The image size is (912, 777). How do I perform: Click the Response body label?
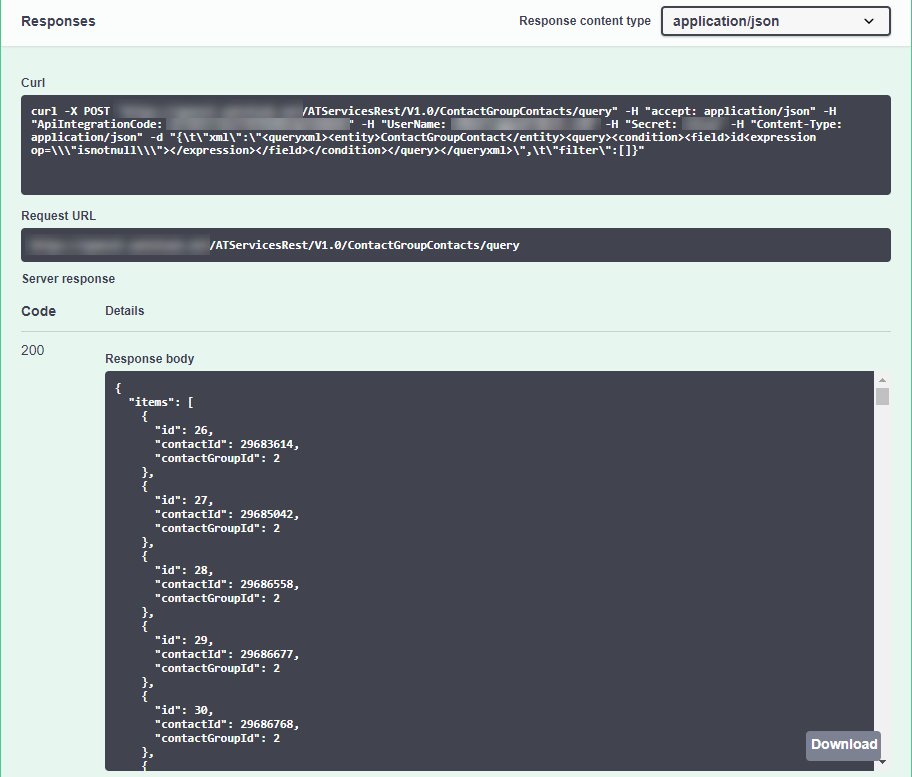[x=149, y=358]
